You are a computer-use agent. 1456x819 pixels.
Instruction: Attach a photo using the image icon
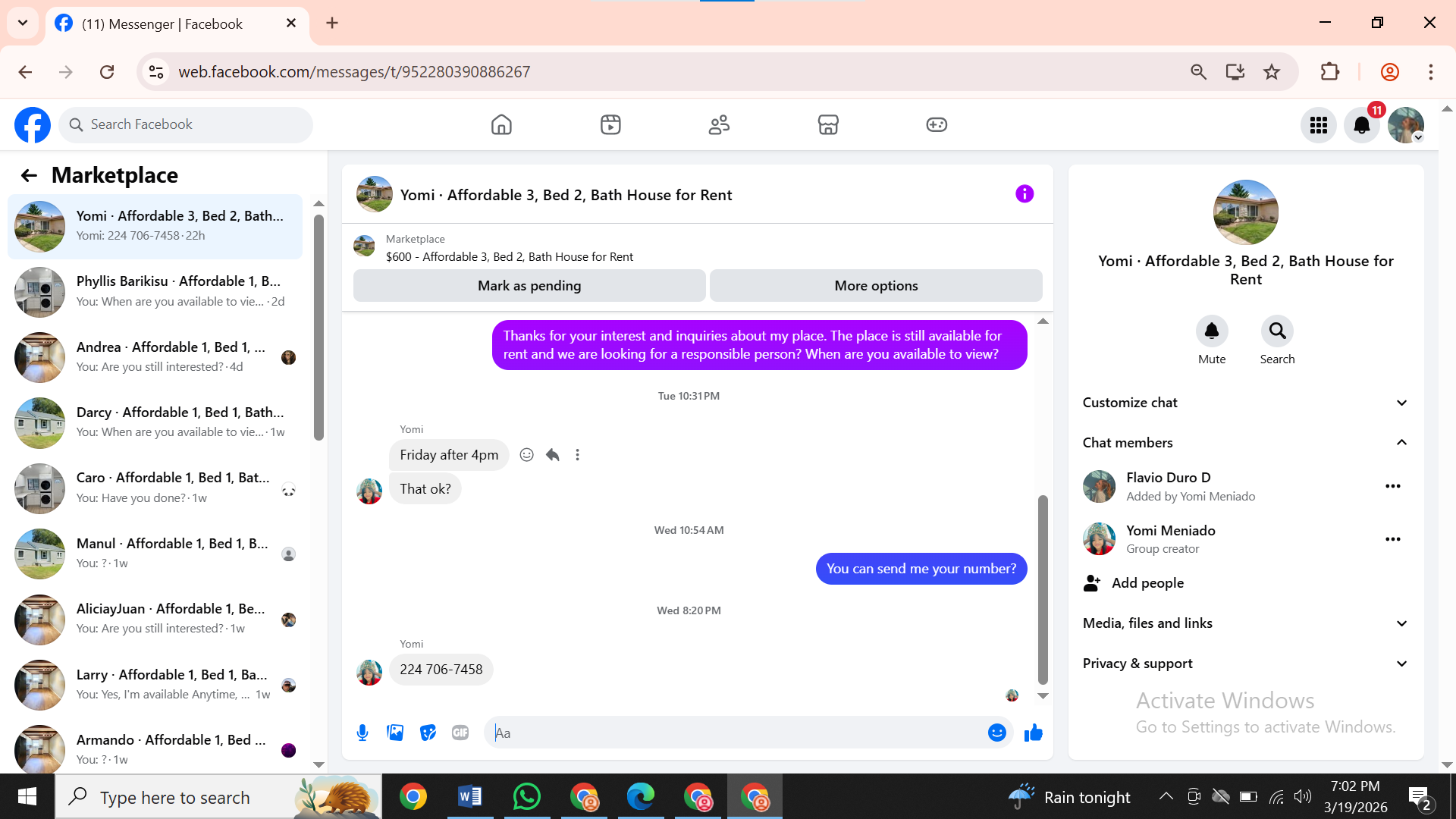coord(395,733)
